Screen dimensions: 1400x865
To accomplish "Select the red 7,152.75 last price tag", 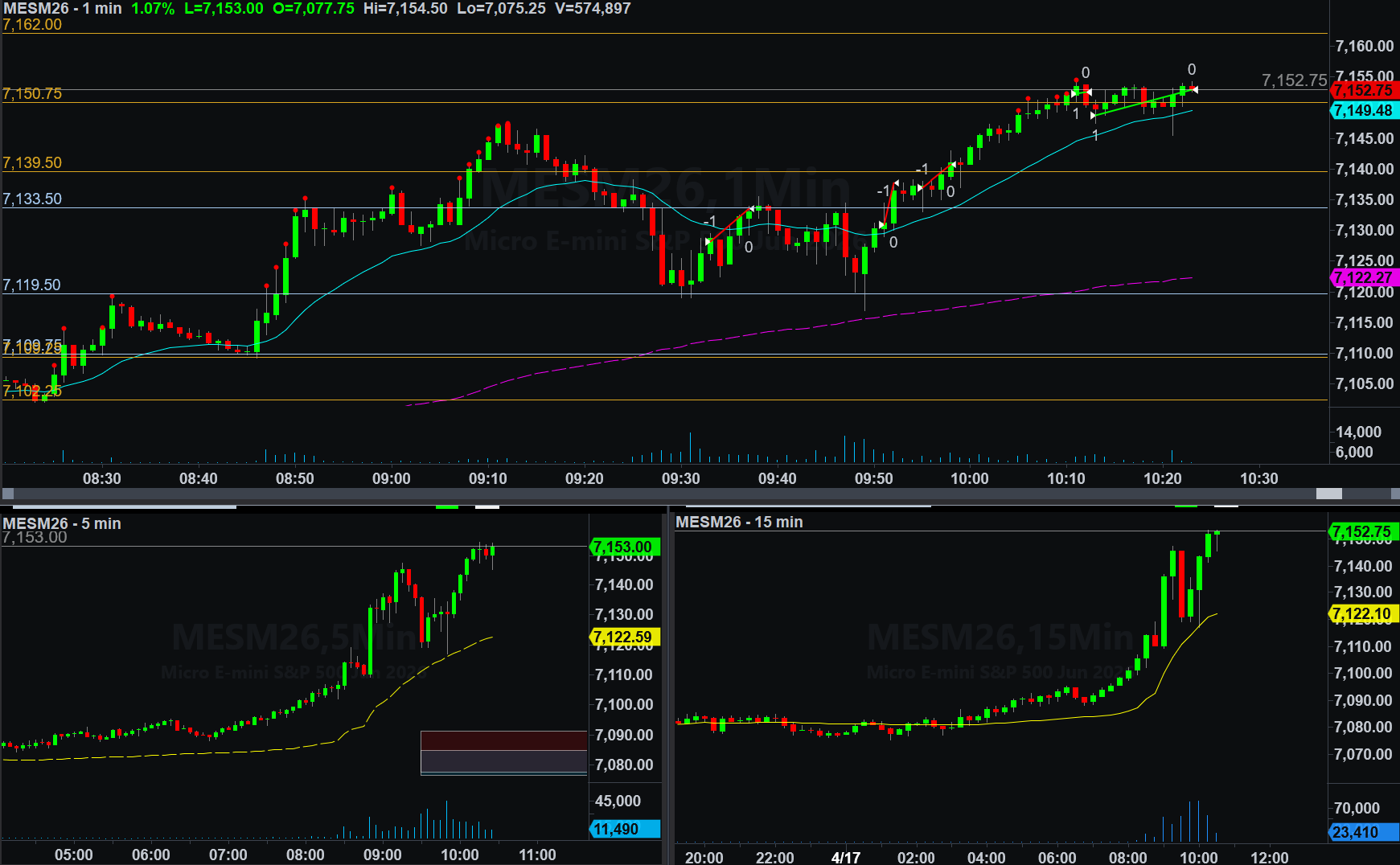I will (x=1364, y=90).
